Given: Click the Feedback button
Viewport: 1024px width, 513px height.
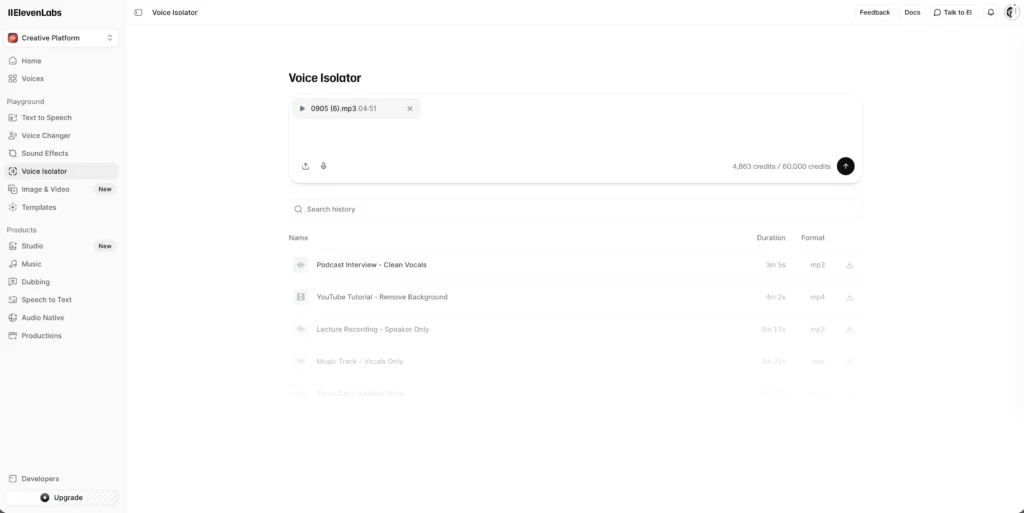Looking at the screenshot, I should click(874, 12).
